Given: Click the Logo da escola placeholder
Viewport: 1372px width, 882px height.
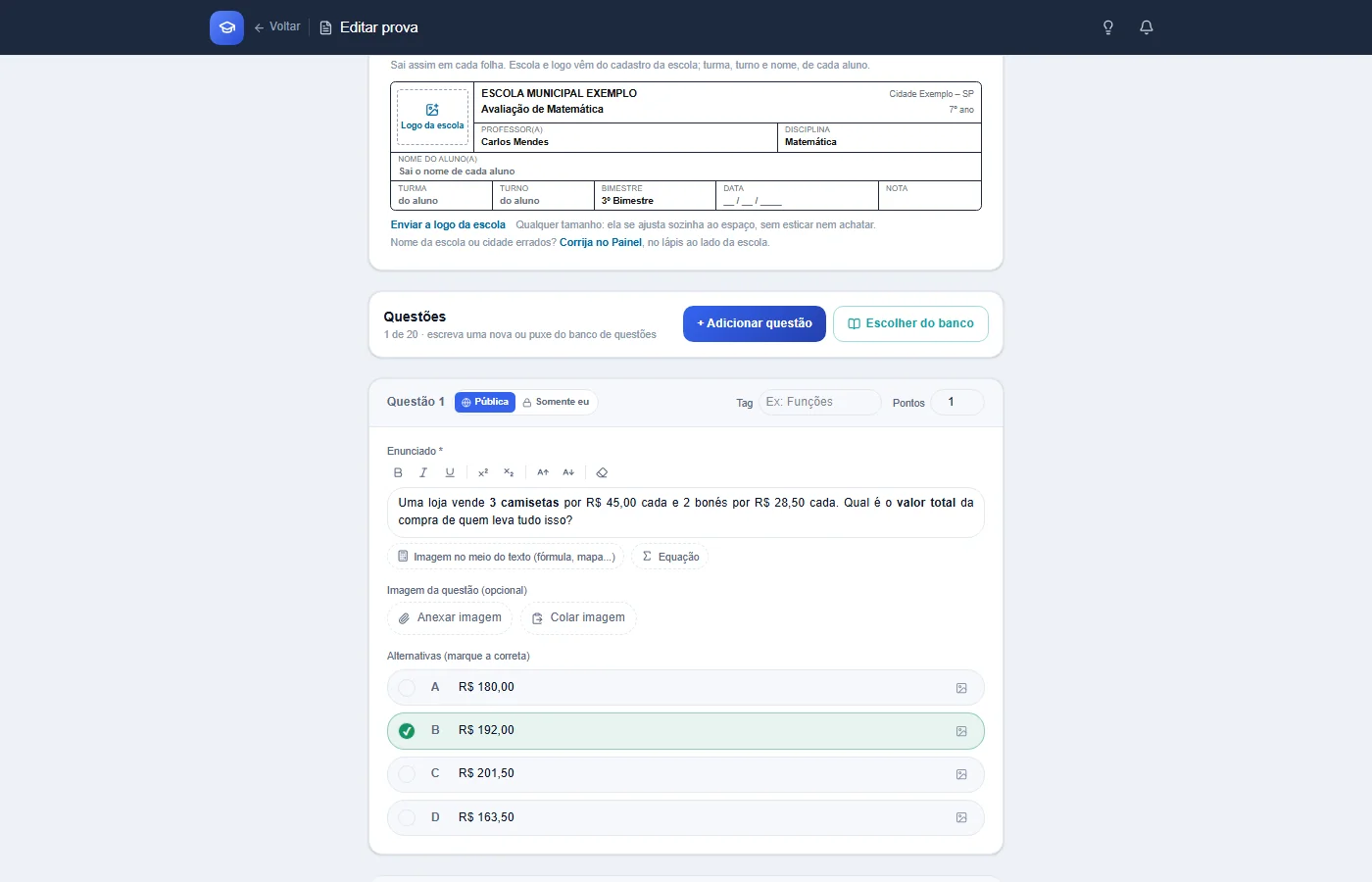Looking at the screenshot, I should [432, 118].
